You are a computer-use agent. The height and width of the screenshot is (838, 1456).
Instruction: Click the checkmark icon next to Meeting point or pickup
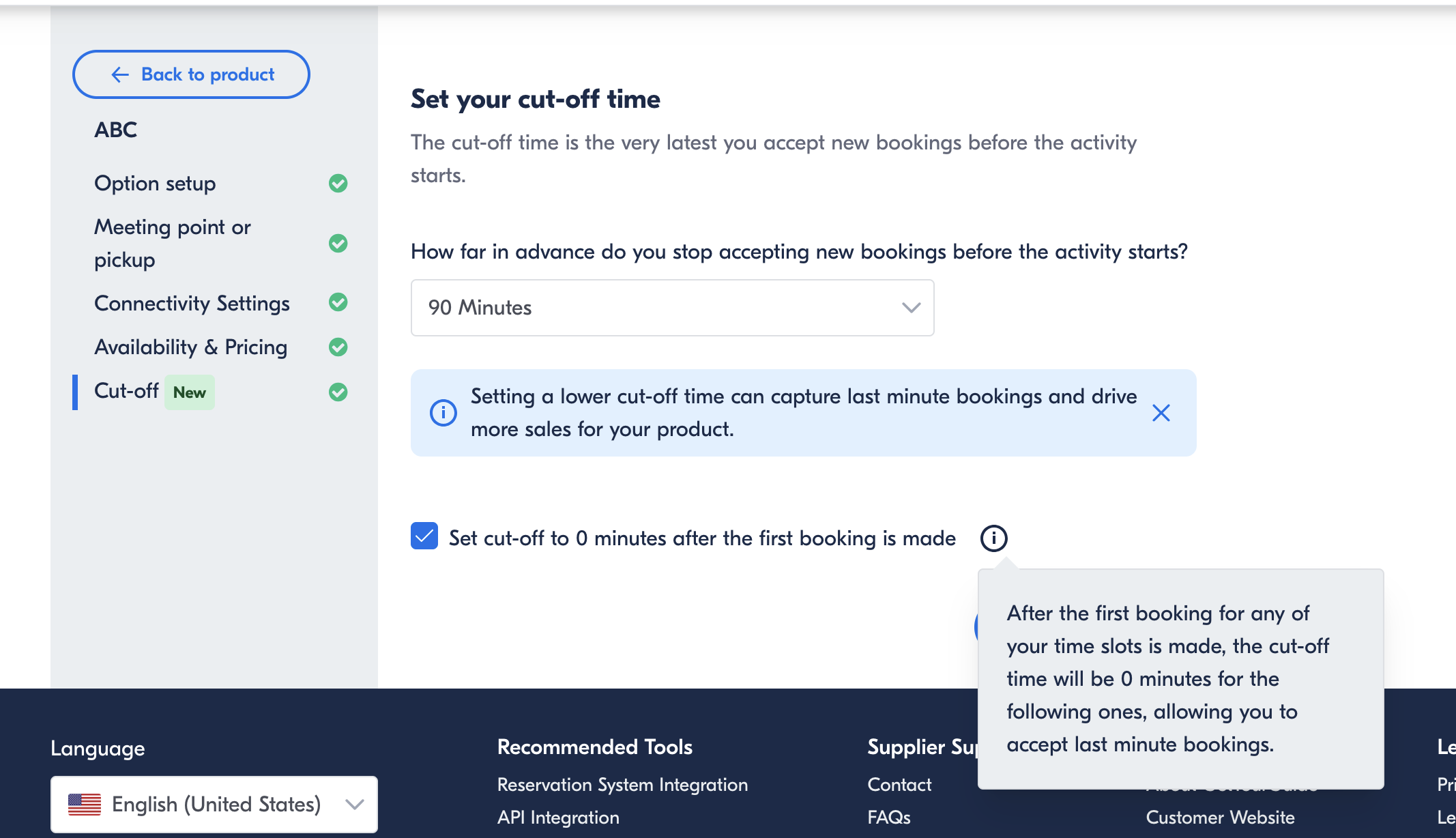[x=338, y=243]
